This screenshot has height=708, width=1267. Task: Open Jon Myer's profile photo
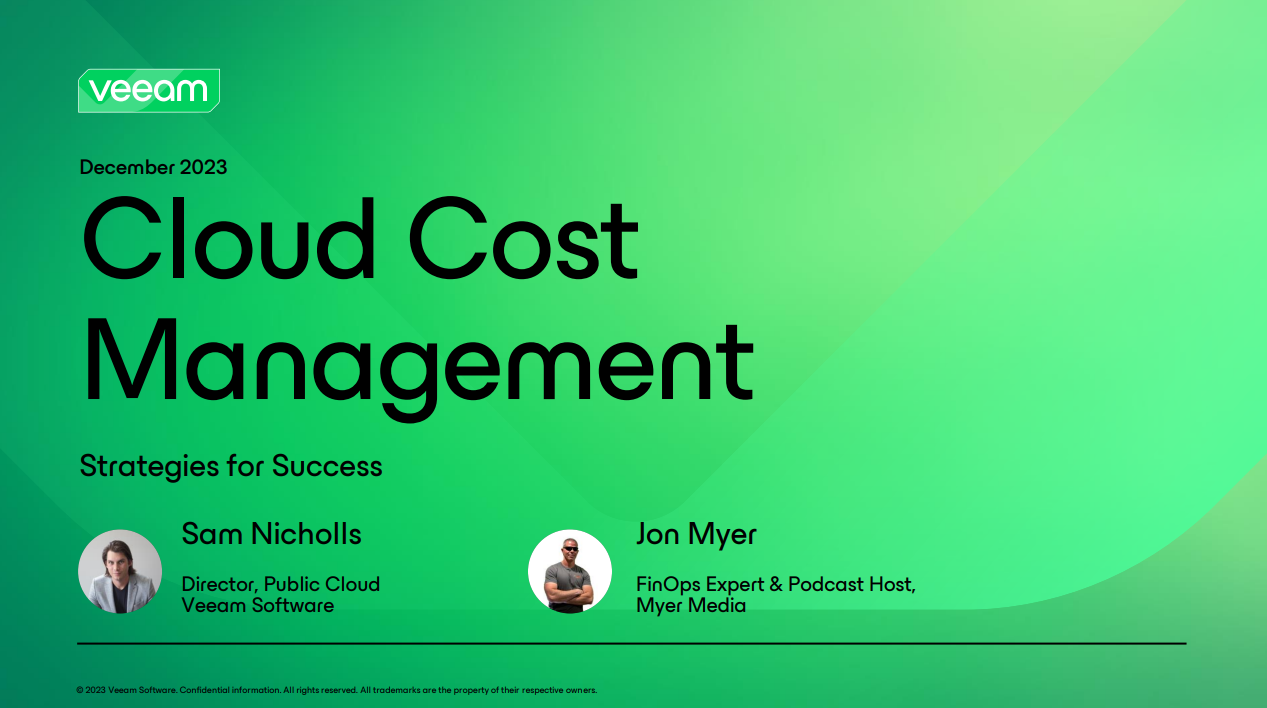(569, 571)
